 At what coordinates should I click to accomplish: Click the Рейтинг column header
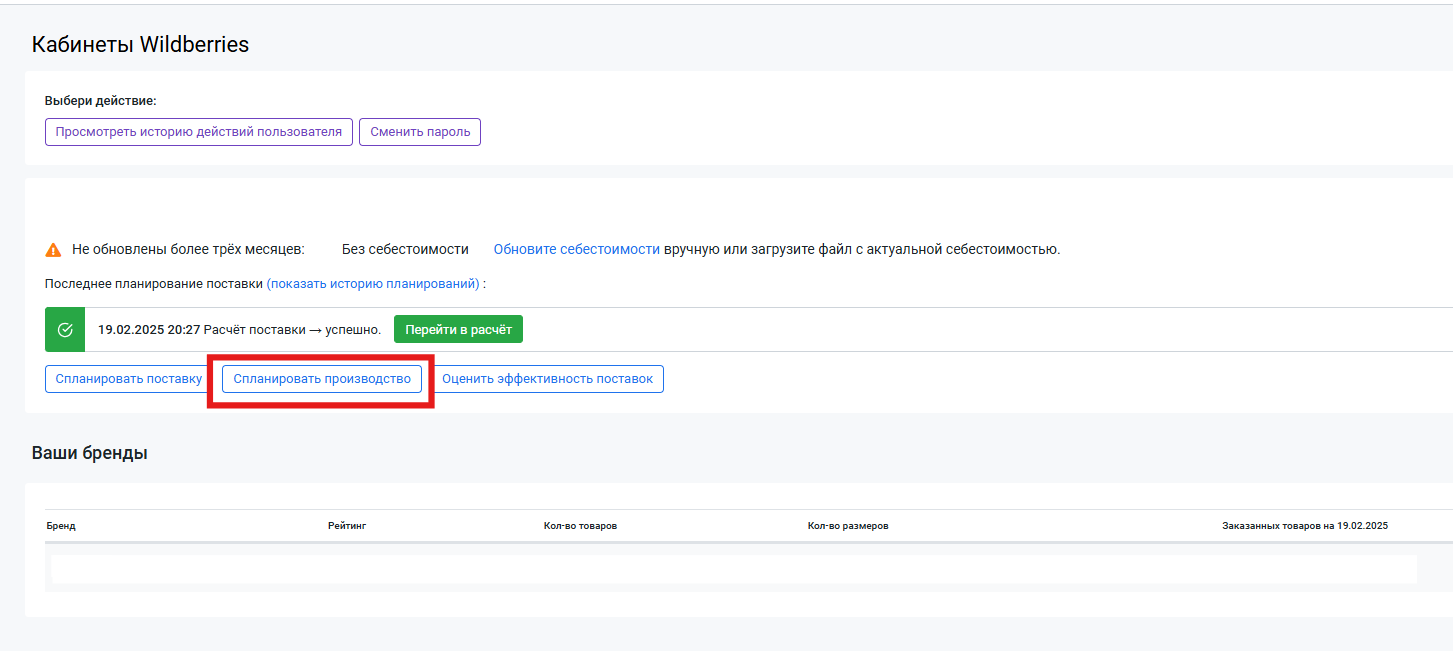347,526
